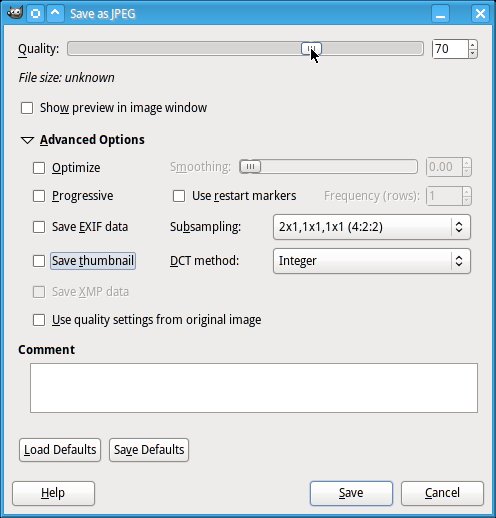Screen dimensions: 496x518
Task: Tick the Optimize checkbox
Action: [x=39, y=168]
